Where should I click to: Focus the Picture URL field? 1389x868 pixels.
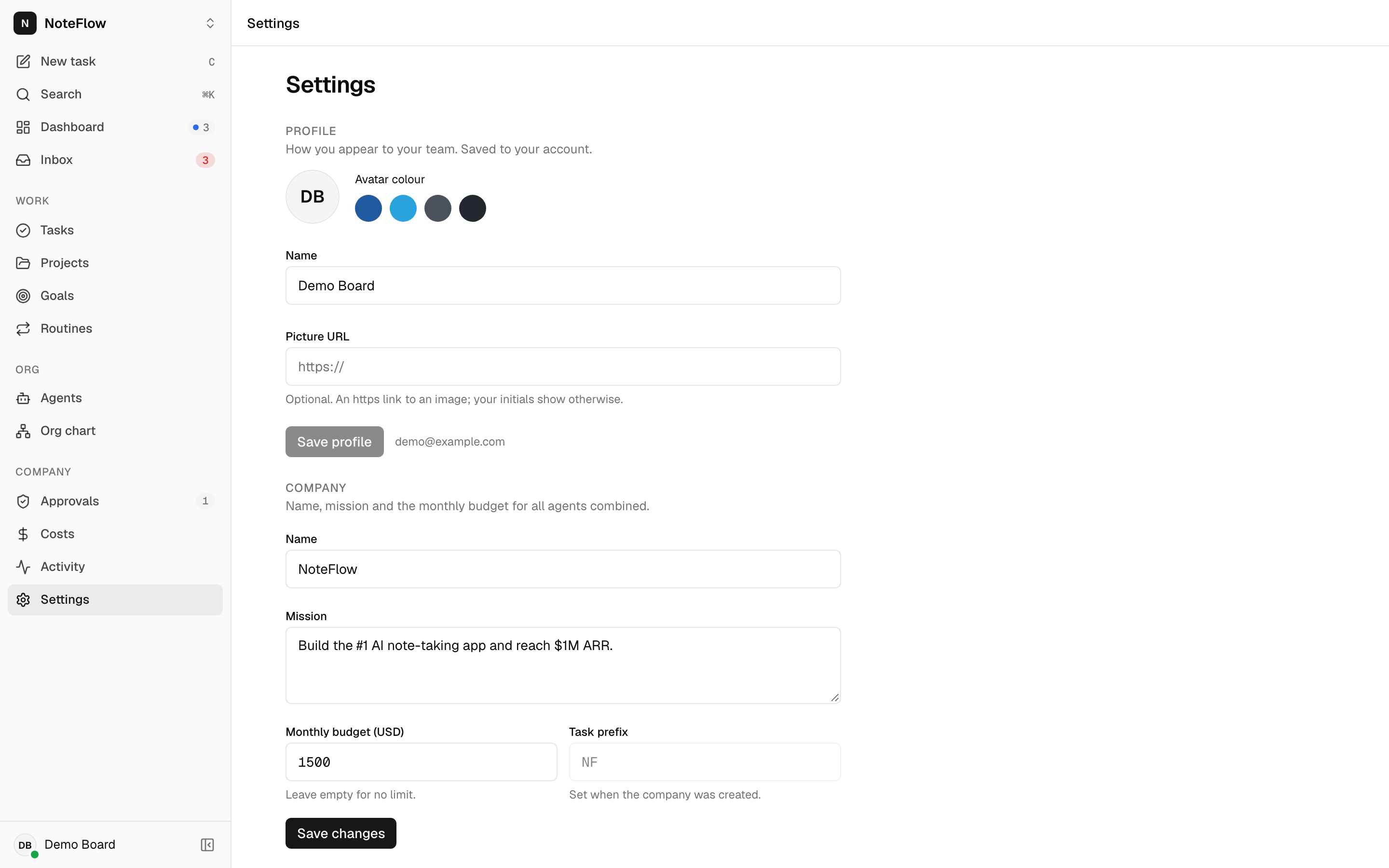pyautogui.click(x=563, y=366)
